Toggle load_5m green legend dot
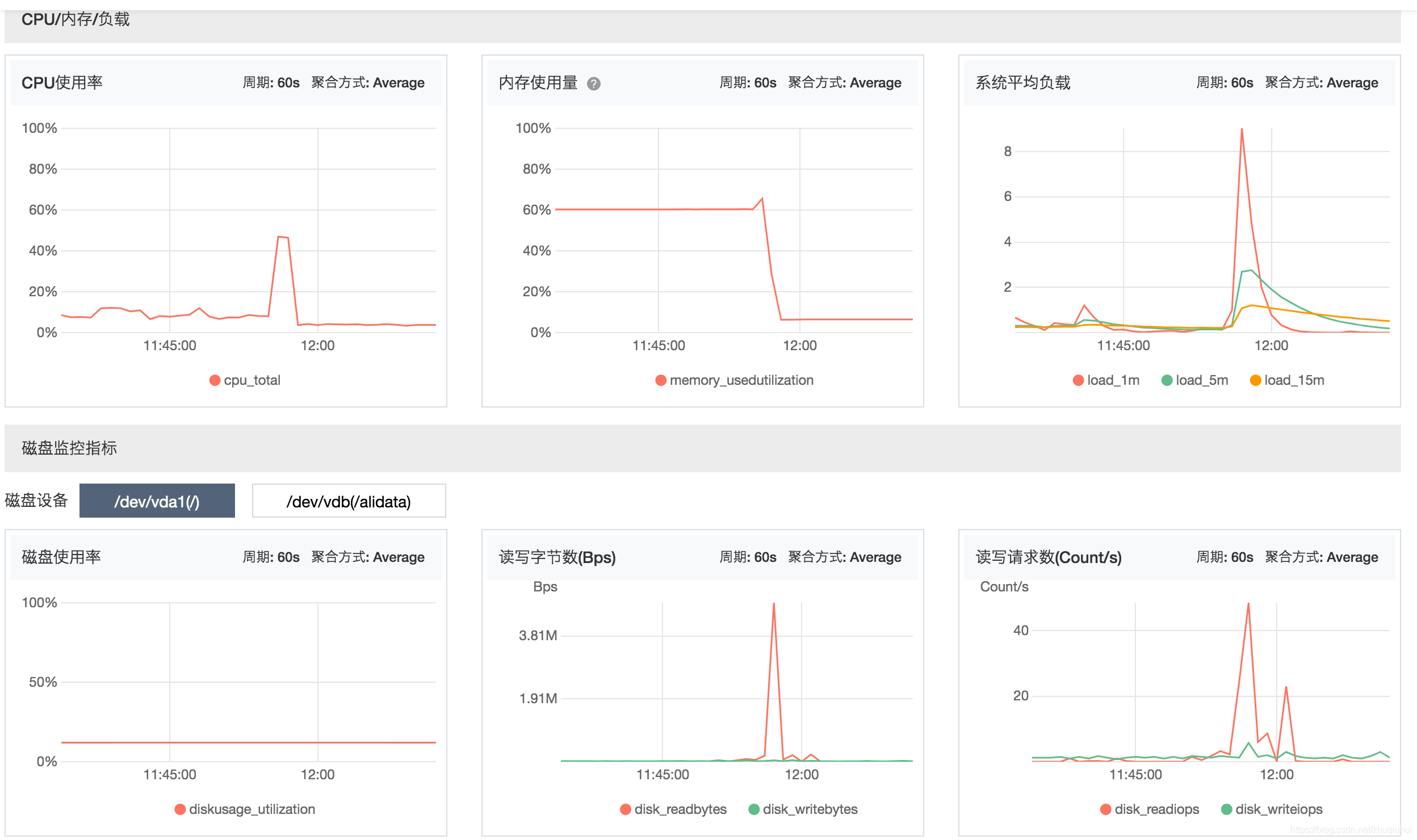Image resolution: width=1417 pixels, height=840 pixels. coord(1167,380)
